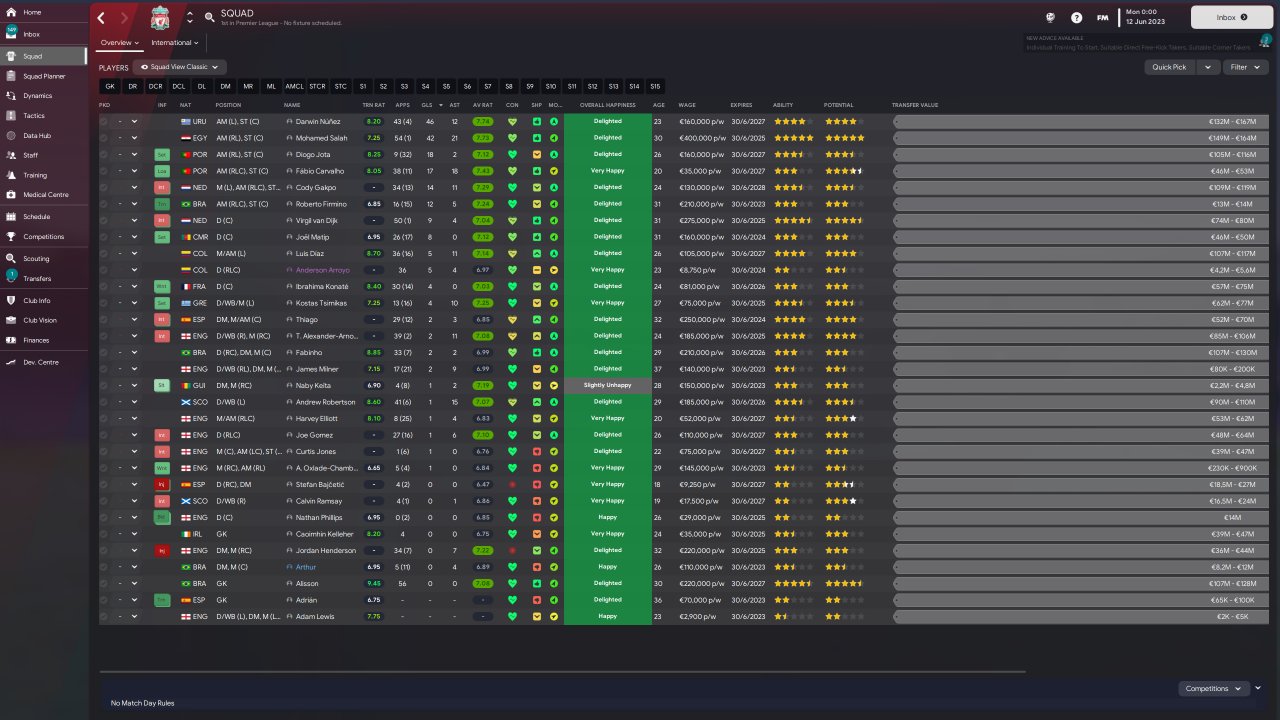
Task: Open Competitions in the sidebar
Action: coord(43,237)
